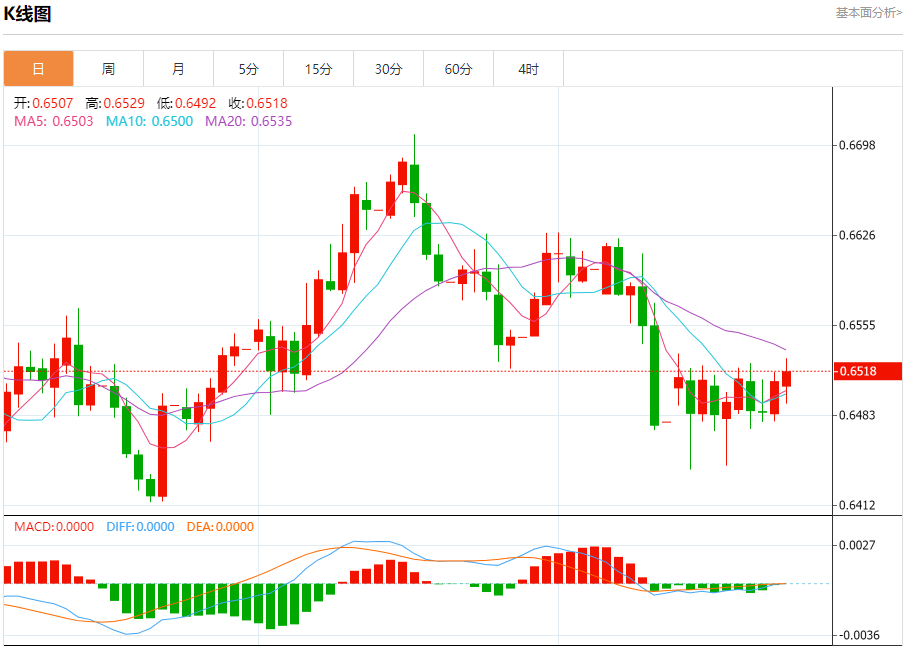
Task: Click the DEA value label
Action: coord(220,527)
